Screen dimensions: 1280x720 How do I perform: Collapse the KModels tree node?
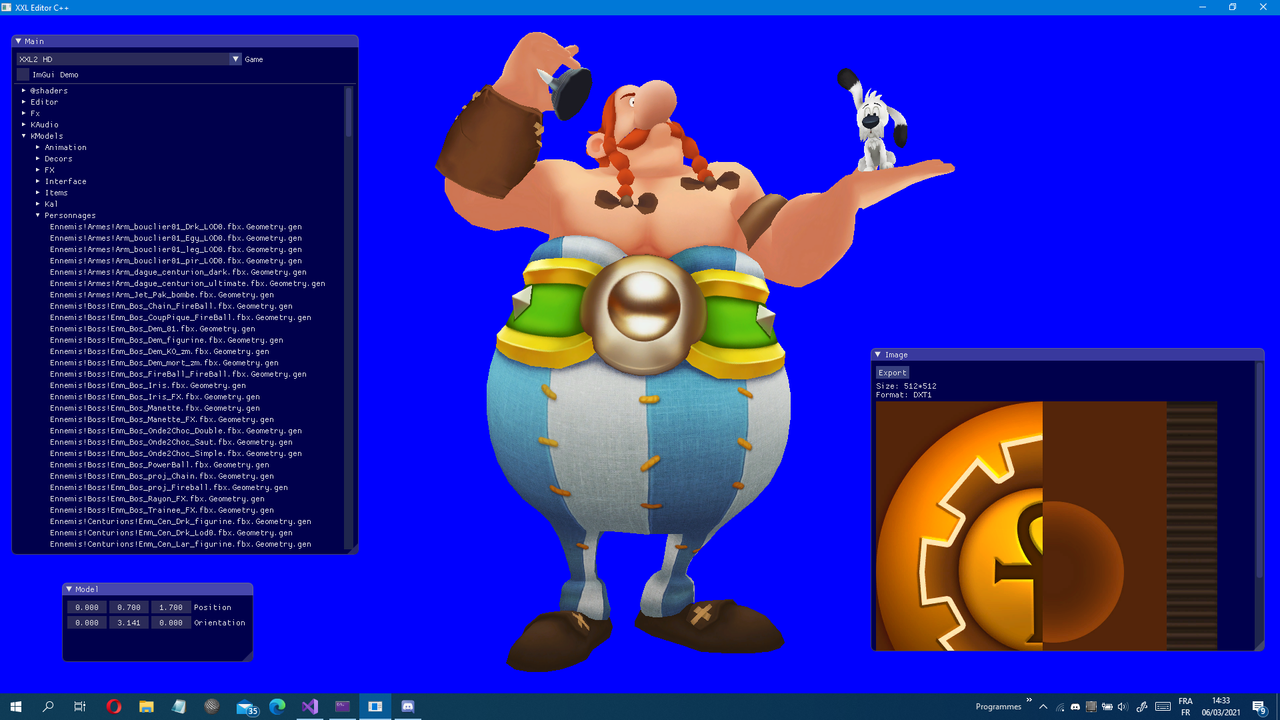24,136
